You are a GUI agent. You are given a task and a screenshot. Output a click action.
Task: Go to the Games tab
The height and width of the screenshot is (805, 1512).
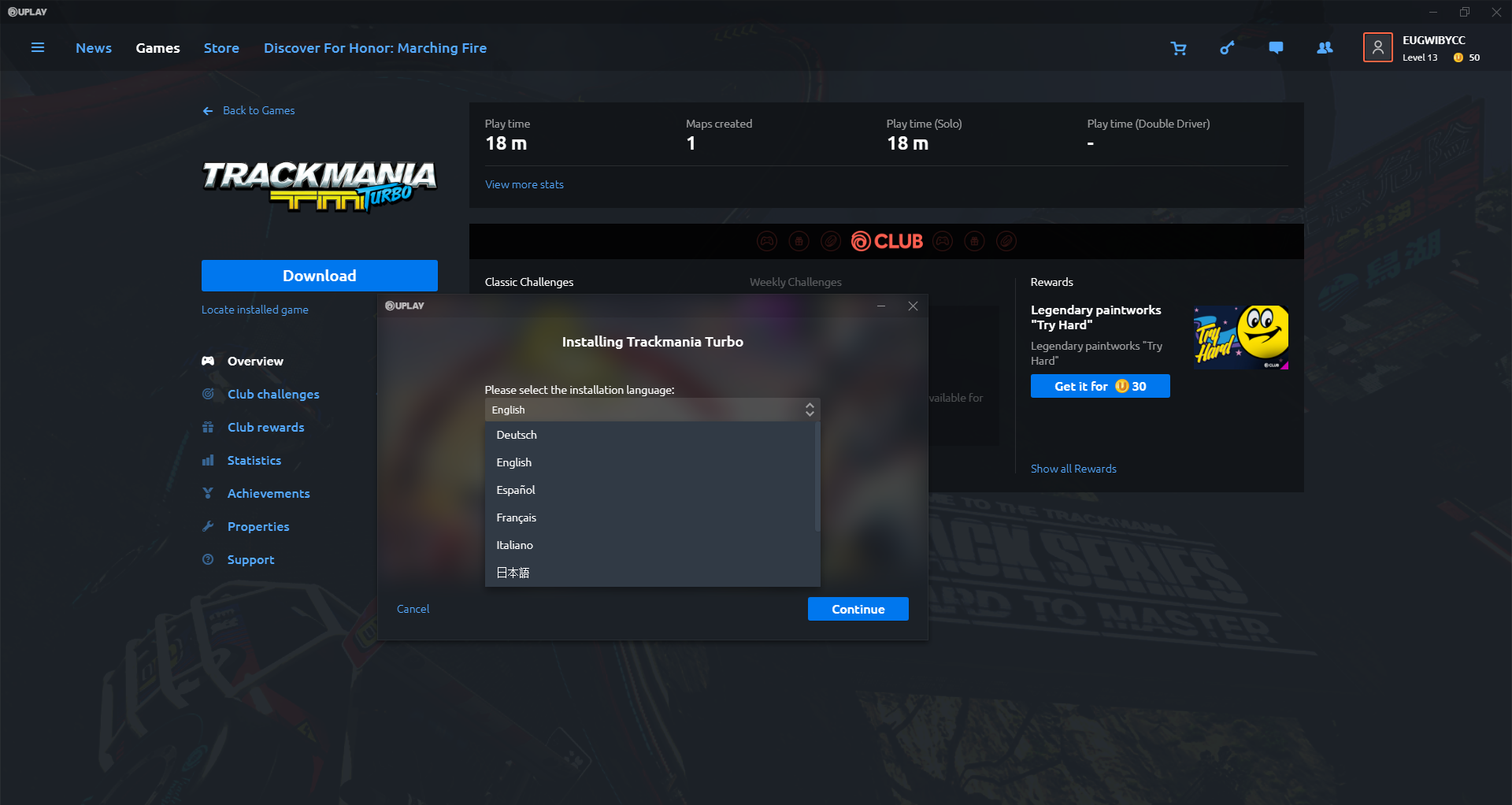pos(157,48)
